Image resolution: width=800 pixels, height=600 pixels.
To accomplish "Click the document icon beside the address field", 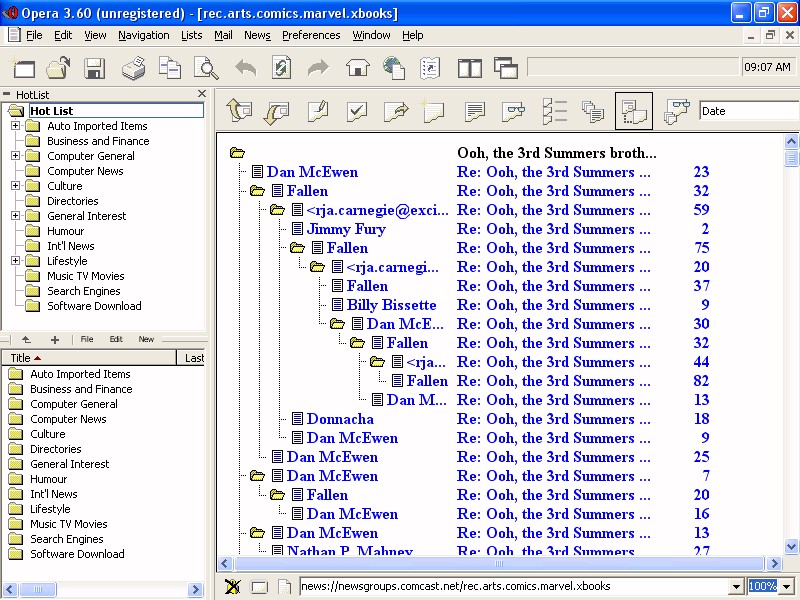I will coord(285,587).
